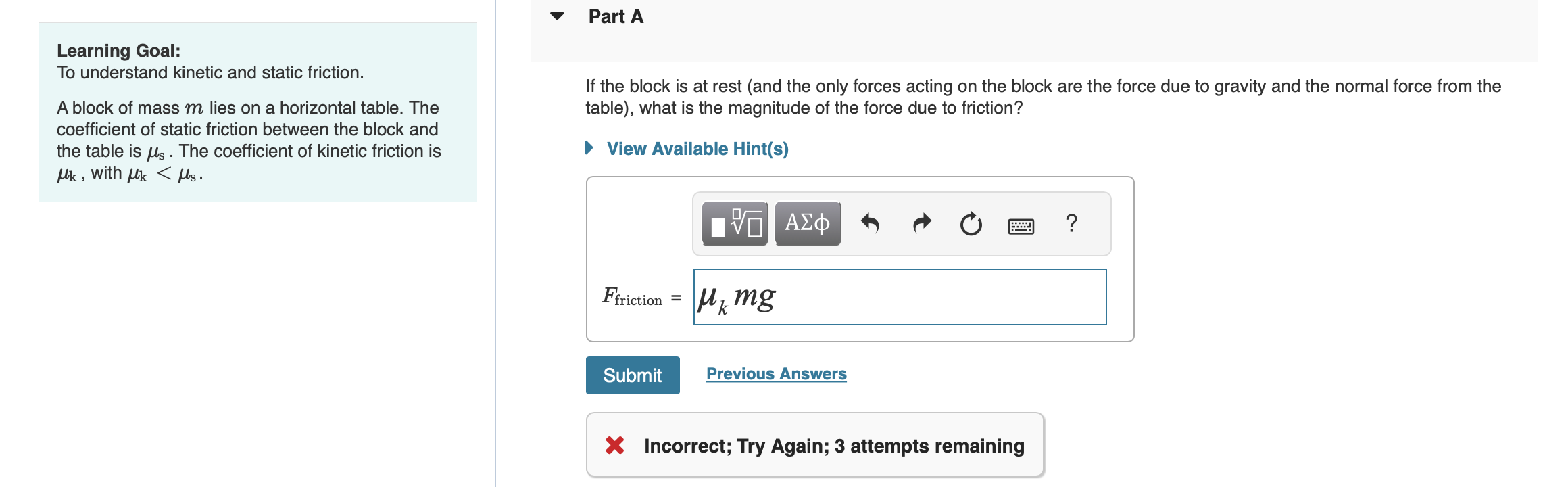Click the Incorrect; Try Again message box

814,446
